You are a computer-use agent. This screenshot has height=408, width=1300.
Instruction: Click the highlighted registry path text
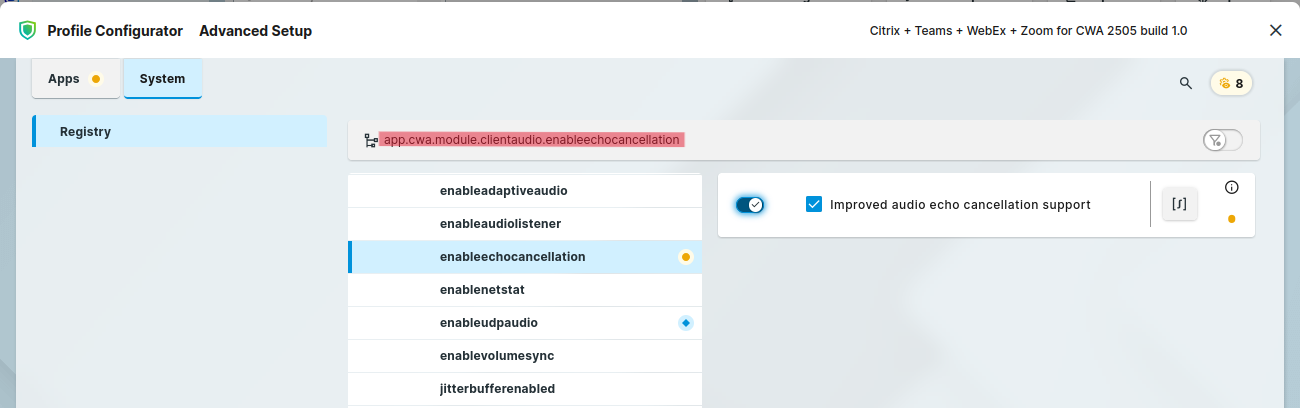coord(531,140)
